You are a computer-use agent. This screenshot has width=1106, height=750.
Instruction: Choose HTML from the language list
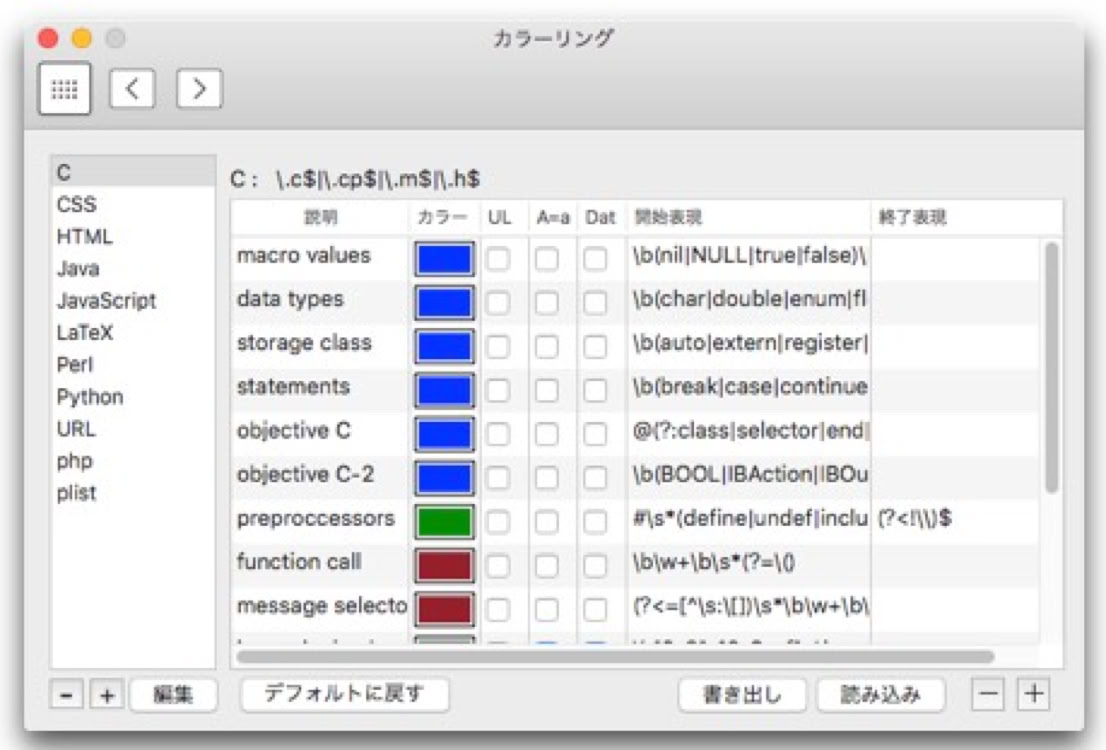coord(85,237)
